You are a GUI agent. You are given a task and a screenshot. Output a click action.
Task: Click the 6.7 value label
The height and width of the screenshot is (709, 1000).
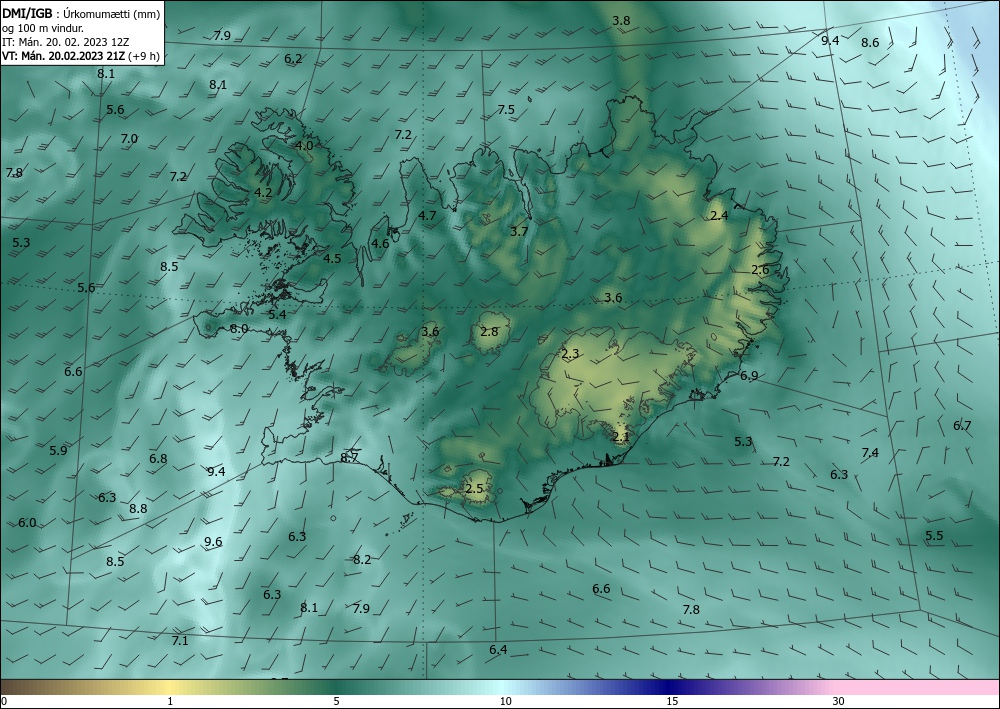coord(962,425)
